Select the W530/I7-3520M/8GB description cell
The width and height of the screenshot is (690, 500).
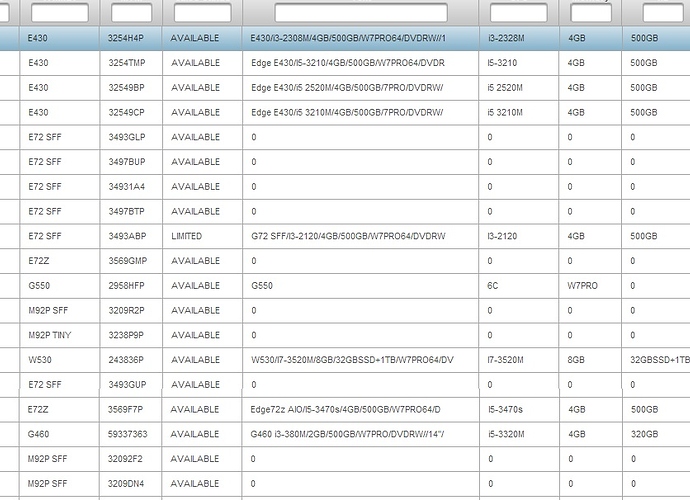click(x=352, y=360)
